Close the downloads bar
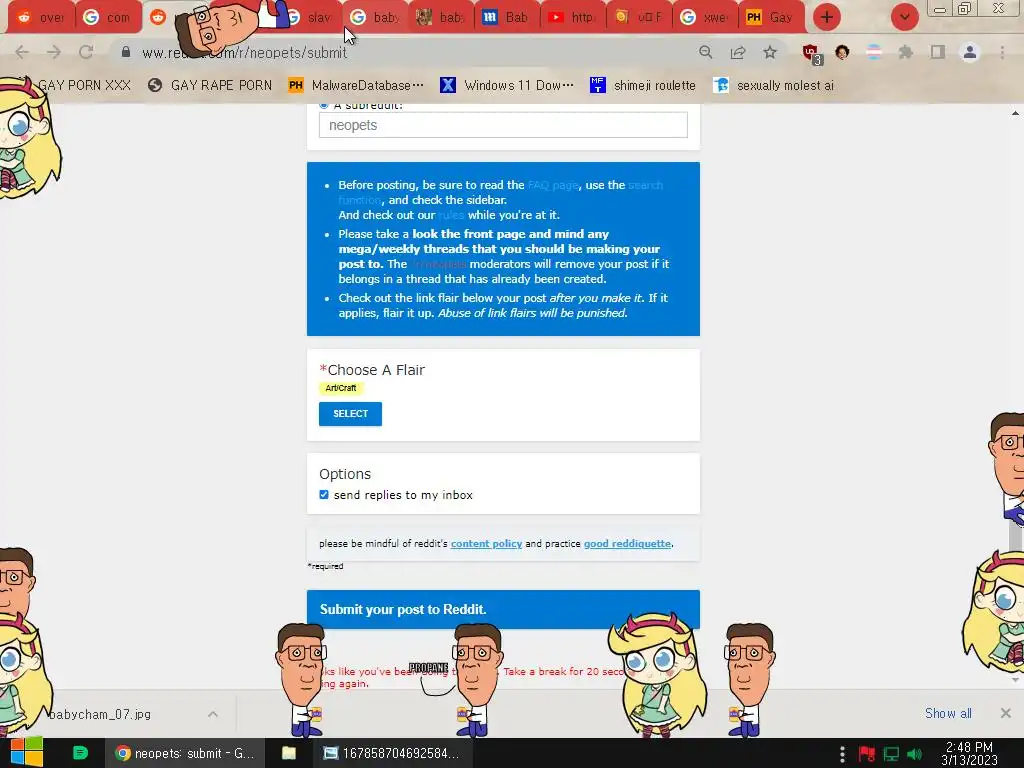The width and height of the screenshot is (1024, 768). pos(1006,713)
